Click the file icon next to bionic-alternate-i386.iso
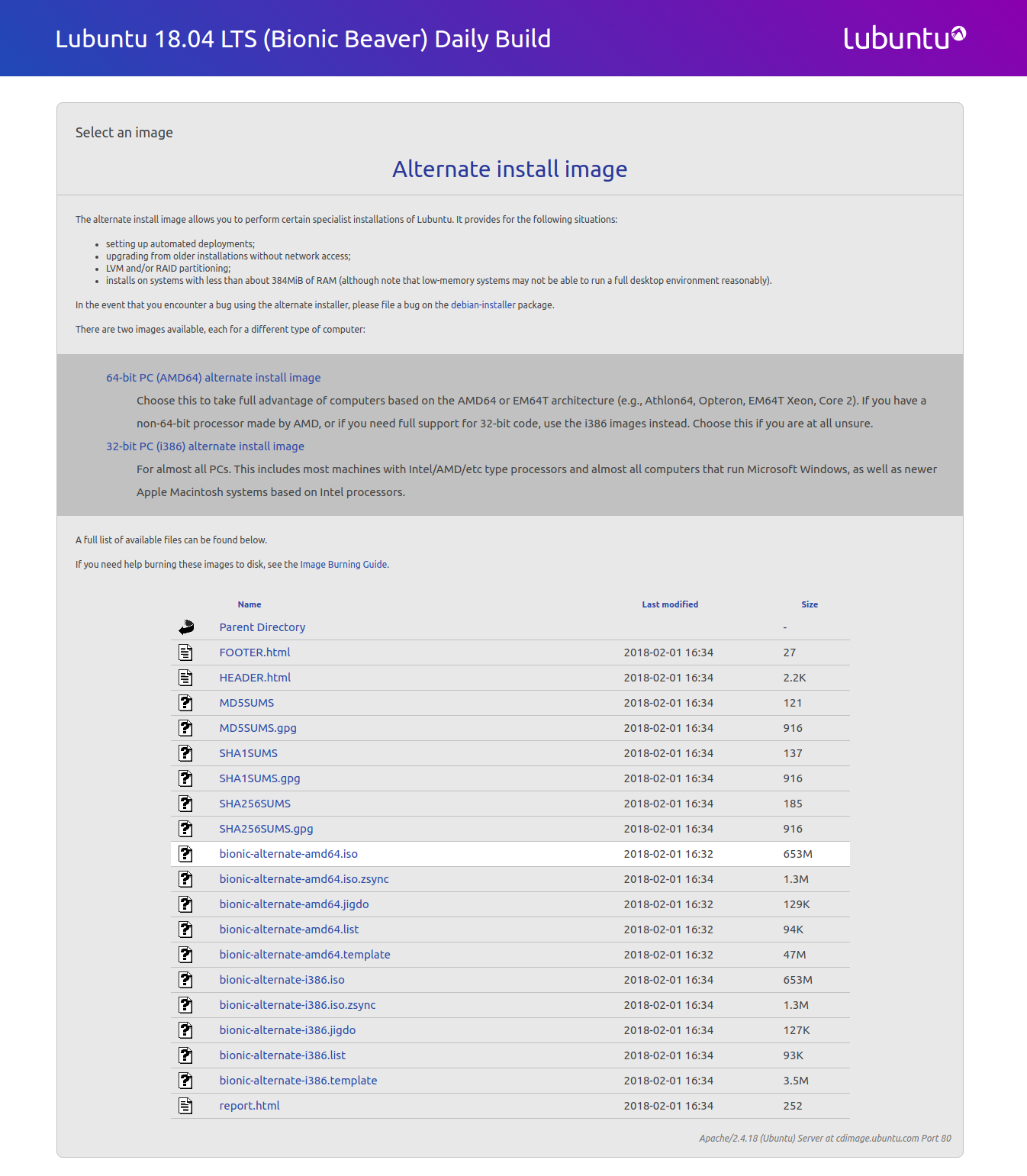The width and height of the screenshot is (1027, 1176). pos(185,980)
